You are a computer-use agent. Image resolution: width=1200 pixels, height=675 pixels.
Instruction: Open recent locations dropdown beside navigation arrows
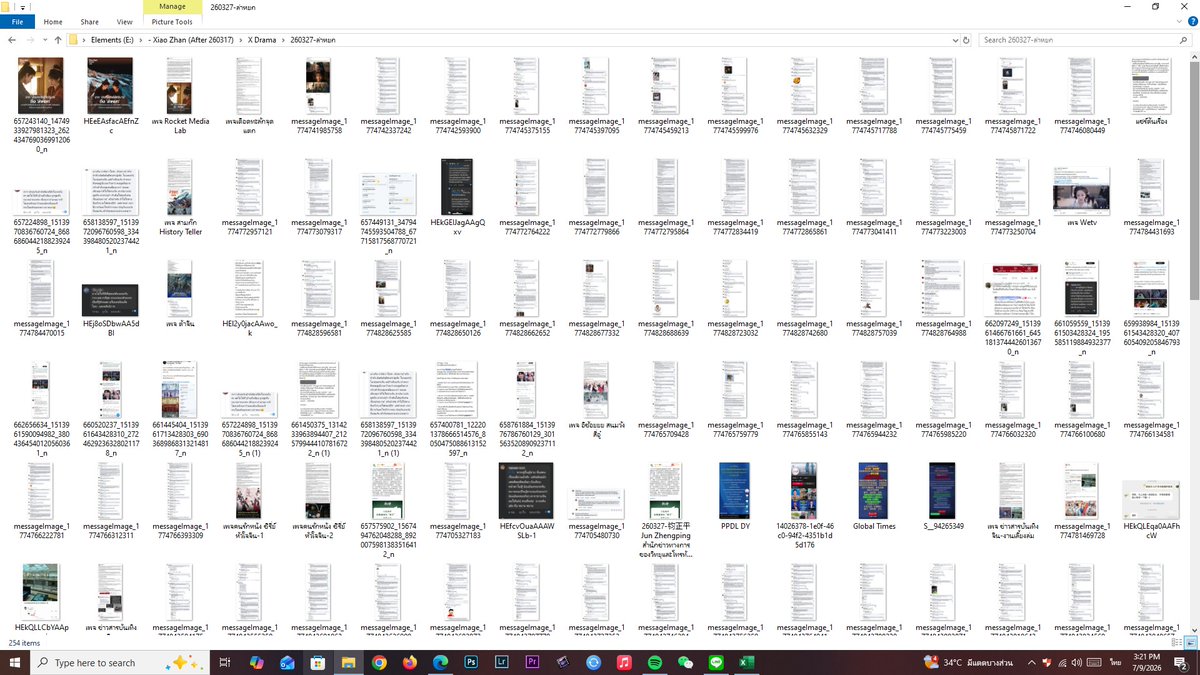[45, 40]
